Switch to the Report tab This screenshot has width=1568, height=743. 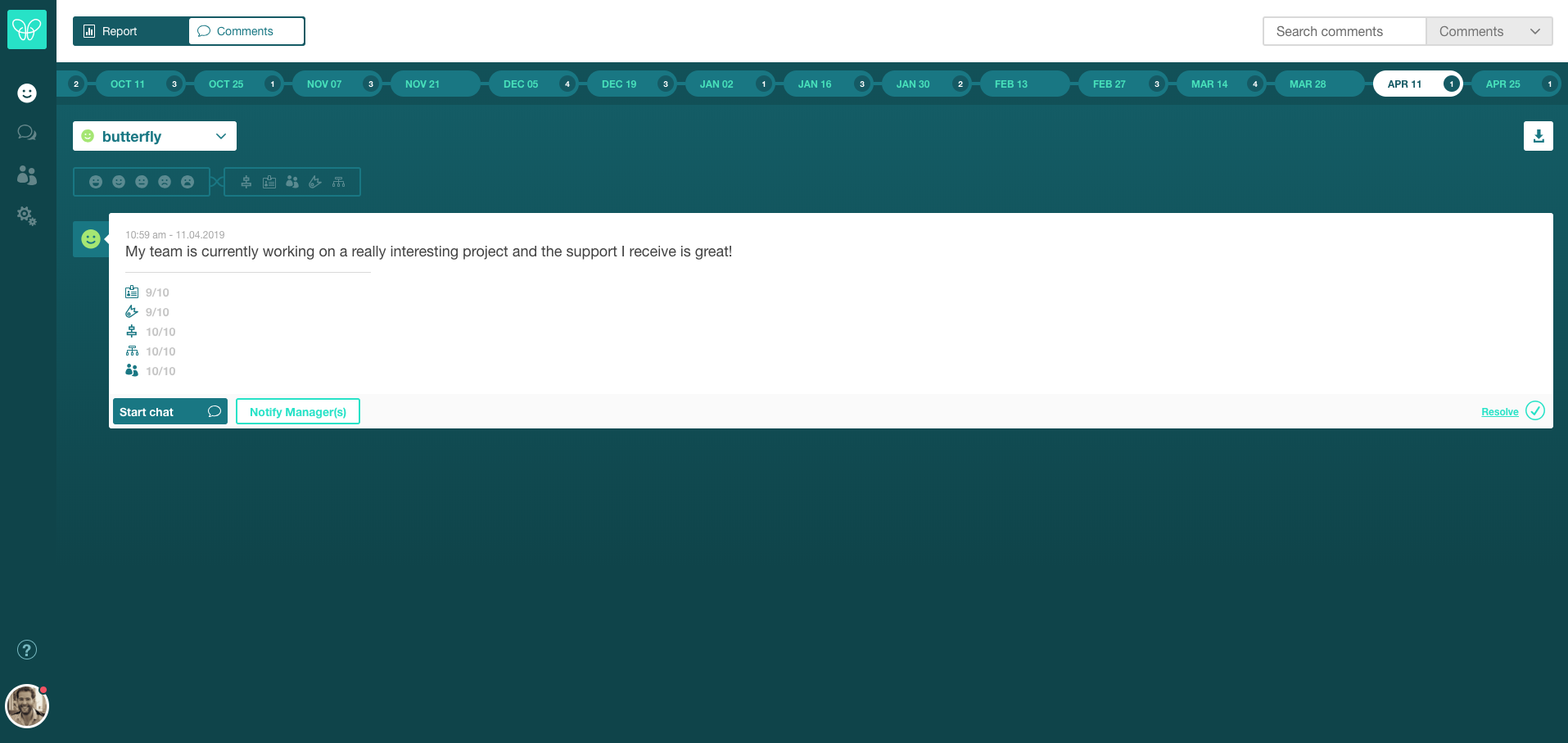[131, 31]
